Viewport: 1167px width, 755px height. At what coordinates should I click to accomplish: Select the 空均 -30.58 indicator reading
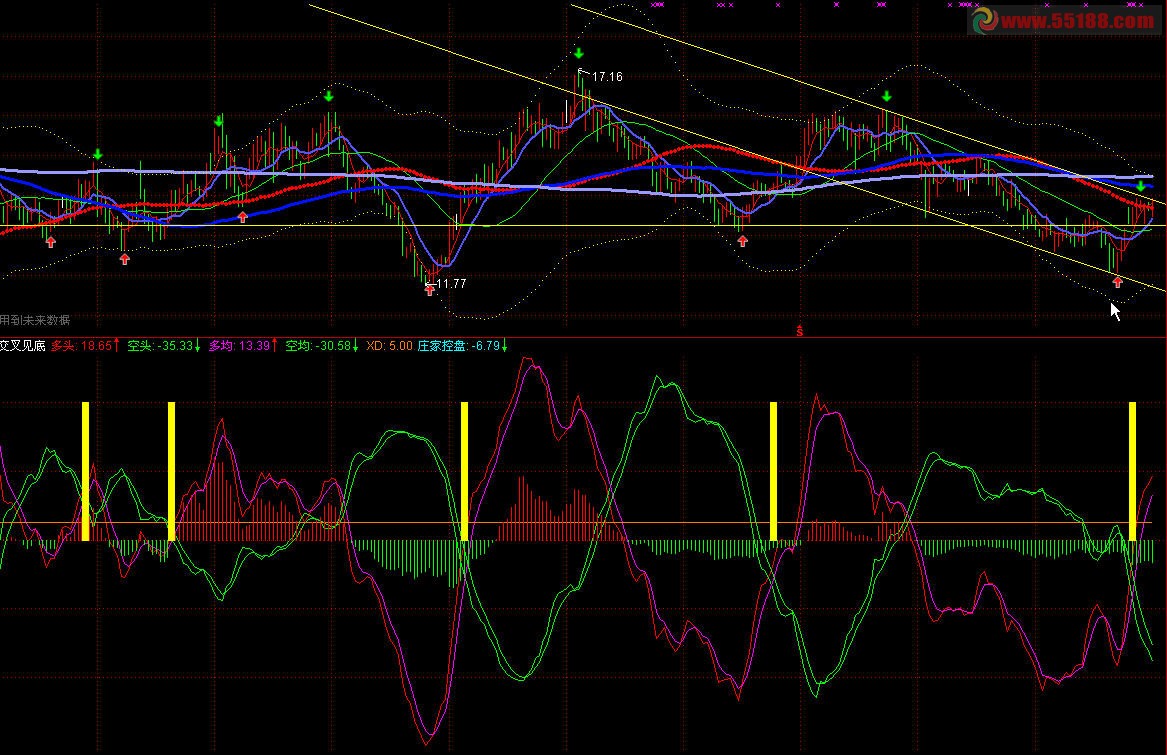pos(318,346)
